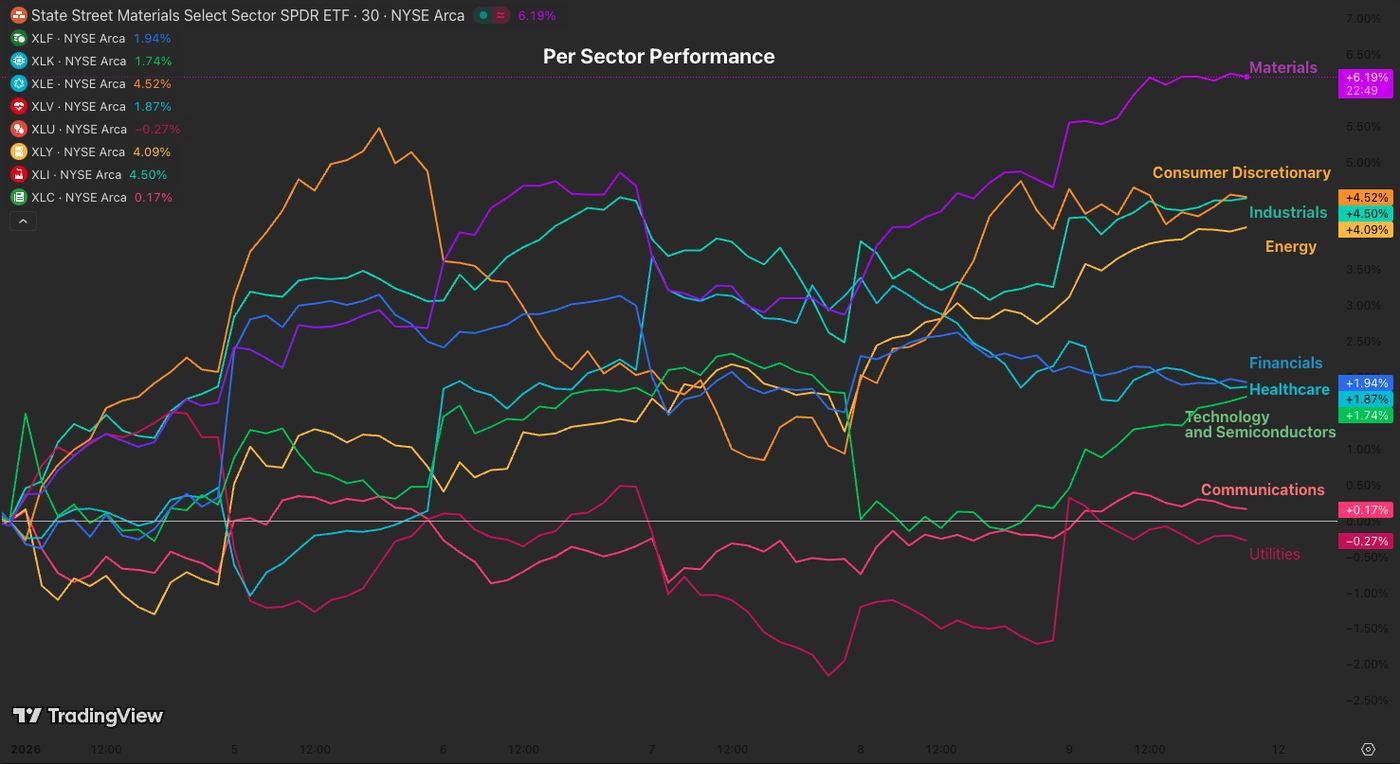Click the XLE energy symbol icon
Screen dimensions: 1400x764
(x=18, y=84)
